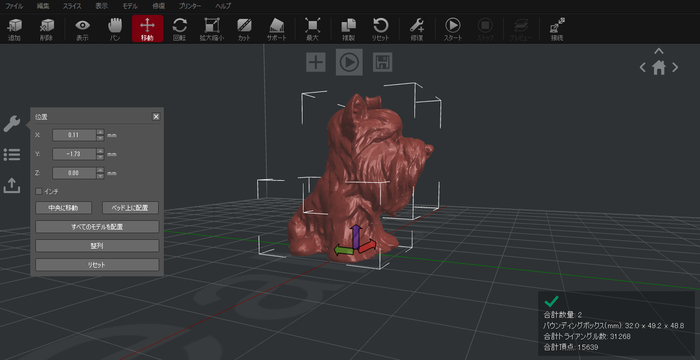Image resolution: width=700 pixels, height=360 pixels.
Task: Open the スライス menu
Action: tap(72, 6)
